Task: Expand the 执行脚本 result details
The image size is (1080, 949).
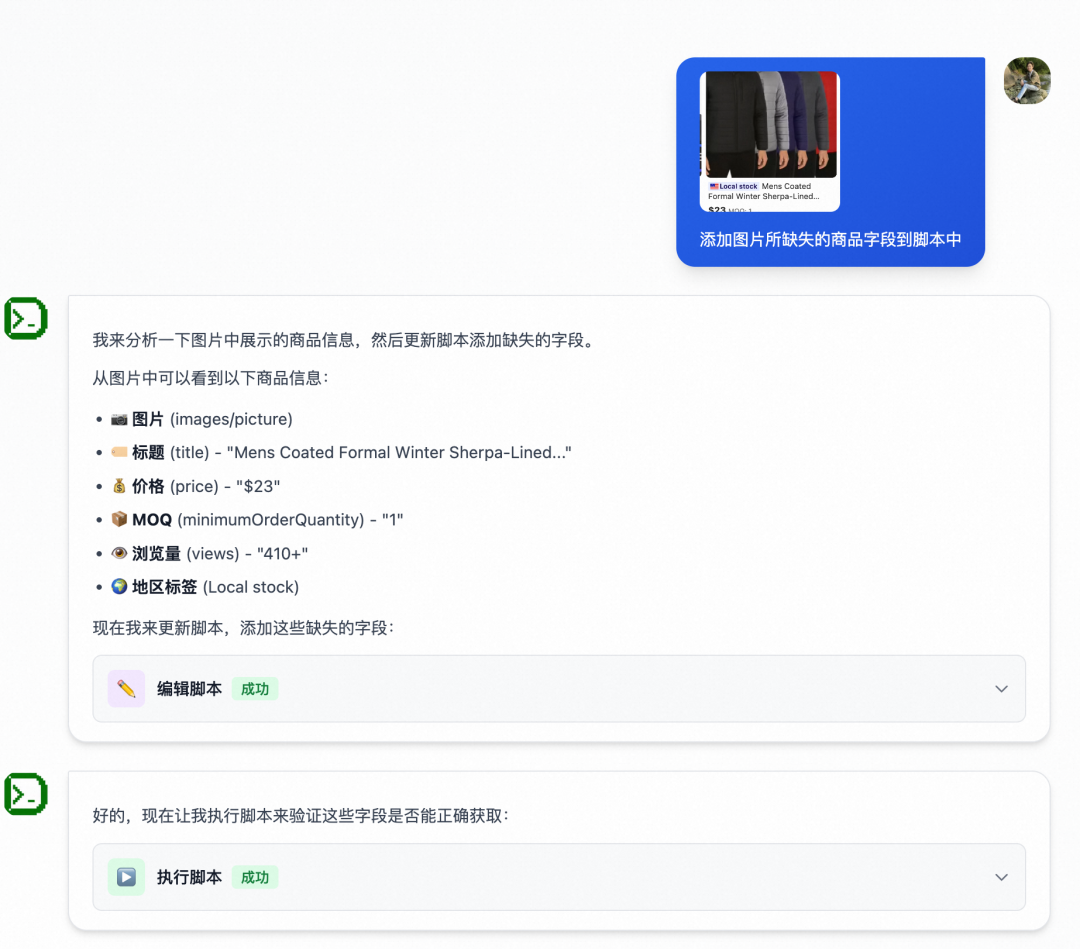Action: (1000, 877)
